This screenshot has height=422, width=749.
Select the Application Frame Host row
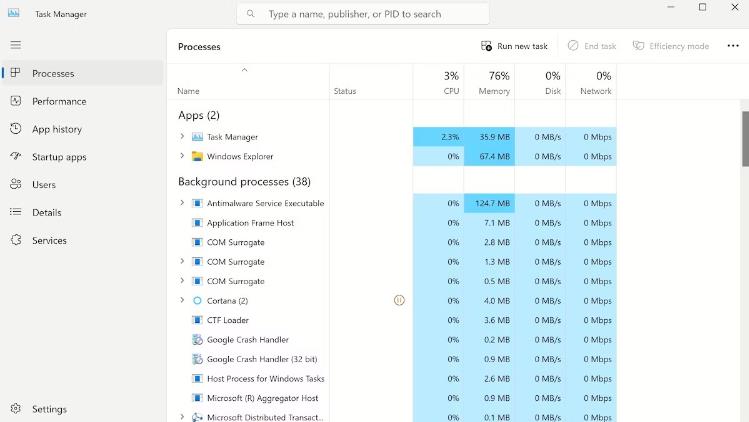point(392,223)
